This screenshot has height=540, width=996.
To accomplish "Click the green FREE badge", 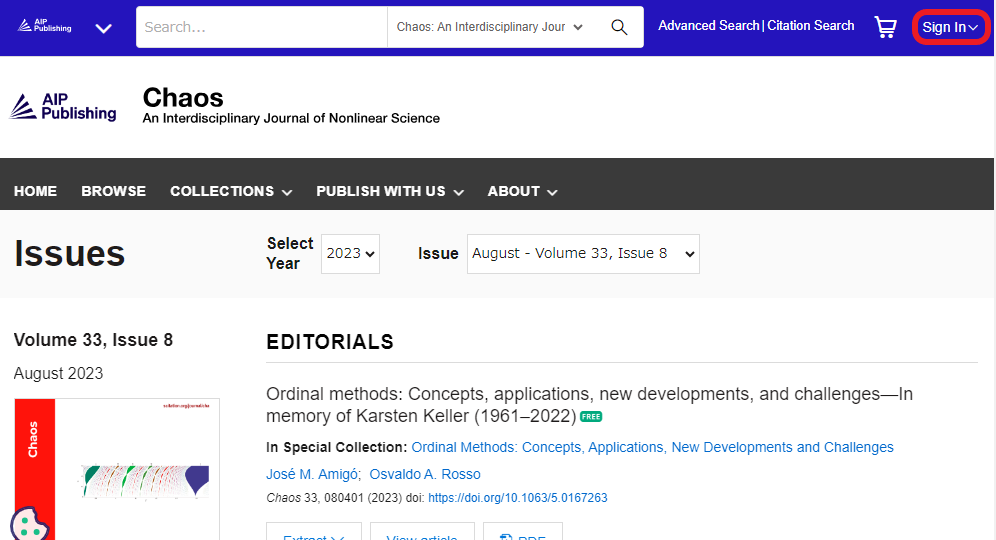I will (591, 417).
